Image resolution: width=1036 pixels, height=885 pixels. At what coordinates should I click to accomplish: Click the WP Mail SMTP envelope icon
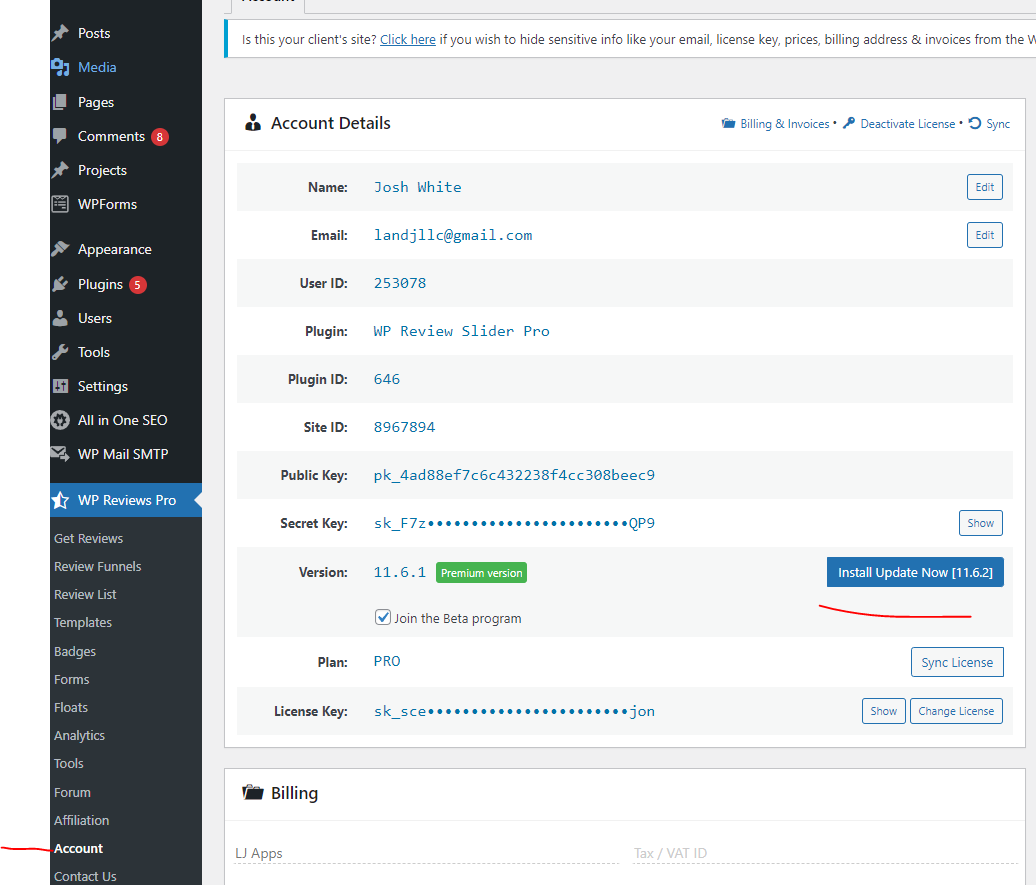pos(60,454)
